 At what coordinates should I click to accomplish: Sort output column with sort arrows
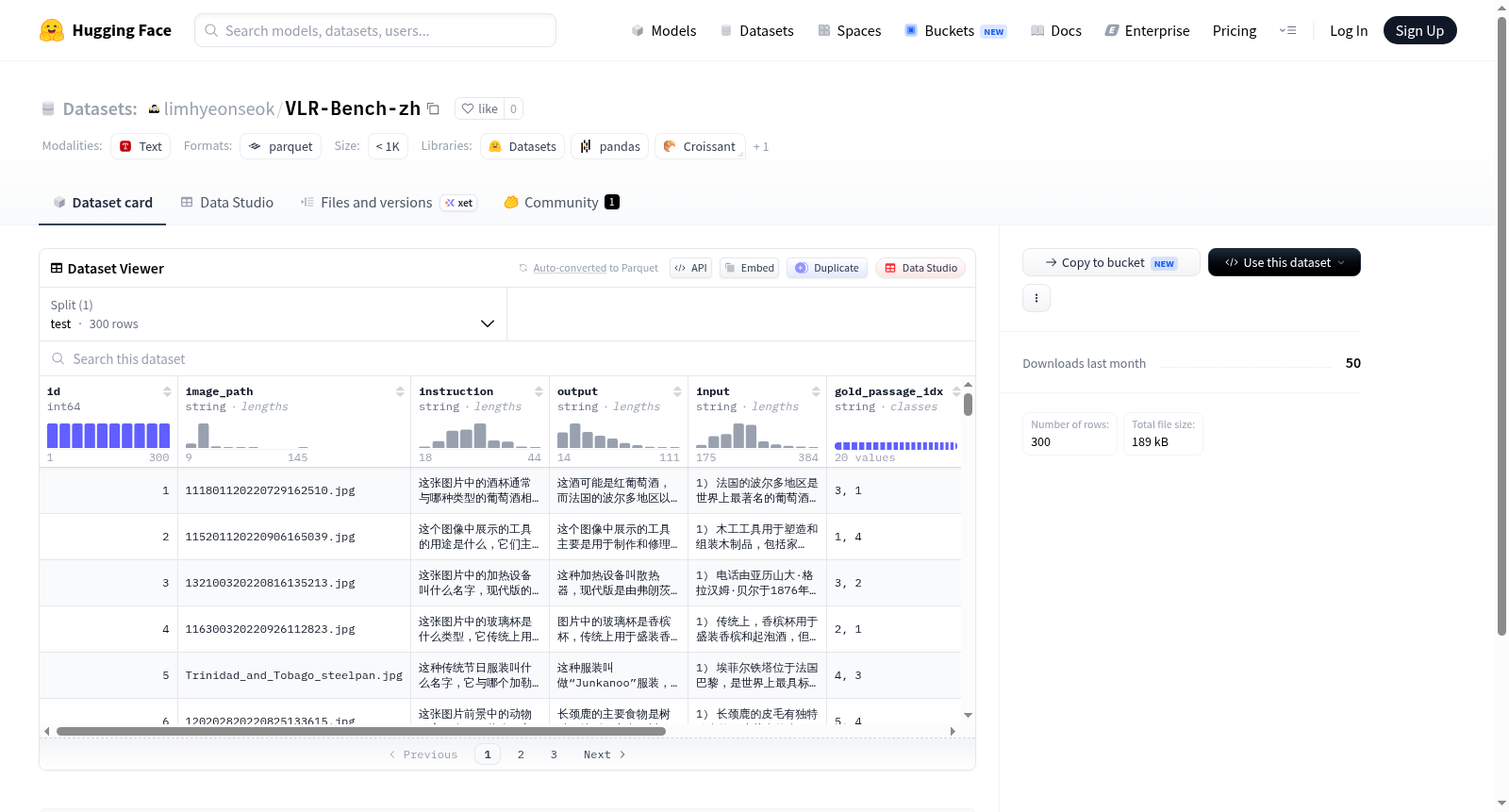tap(677, 391)
